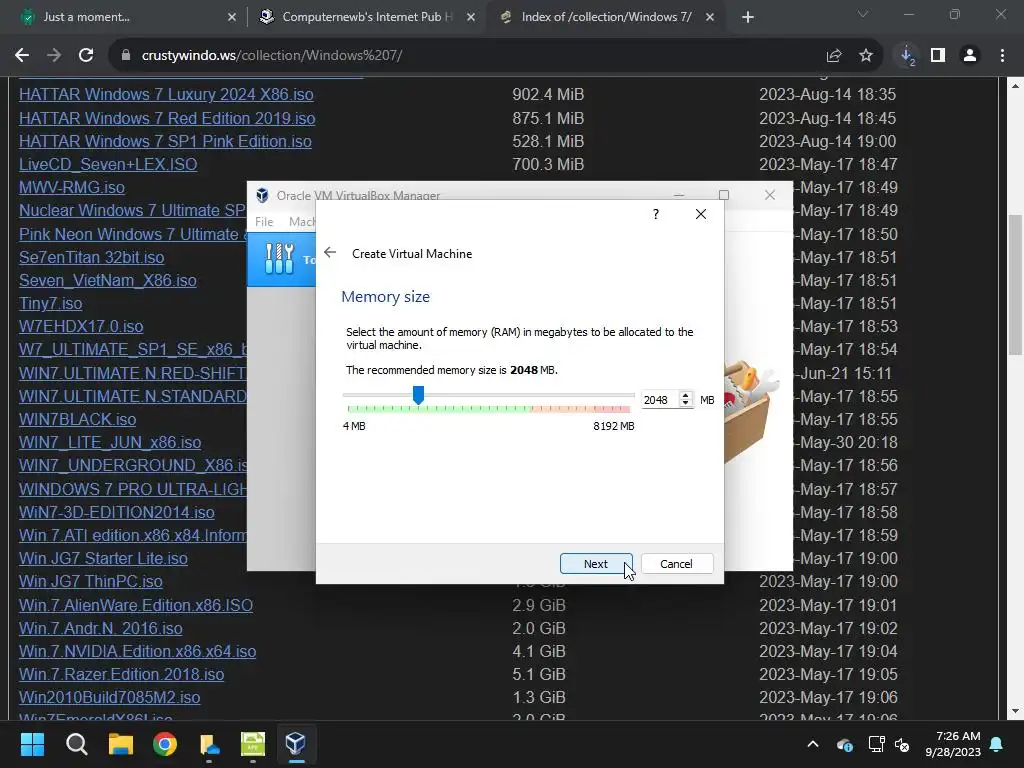
Task: Decrease memory with the spinner down arrow
Action: tap(685, 404)
